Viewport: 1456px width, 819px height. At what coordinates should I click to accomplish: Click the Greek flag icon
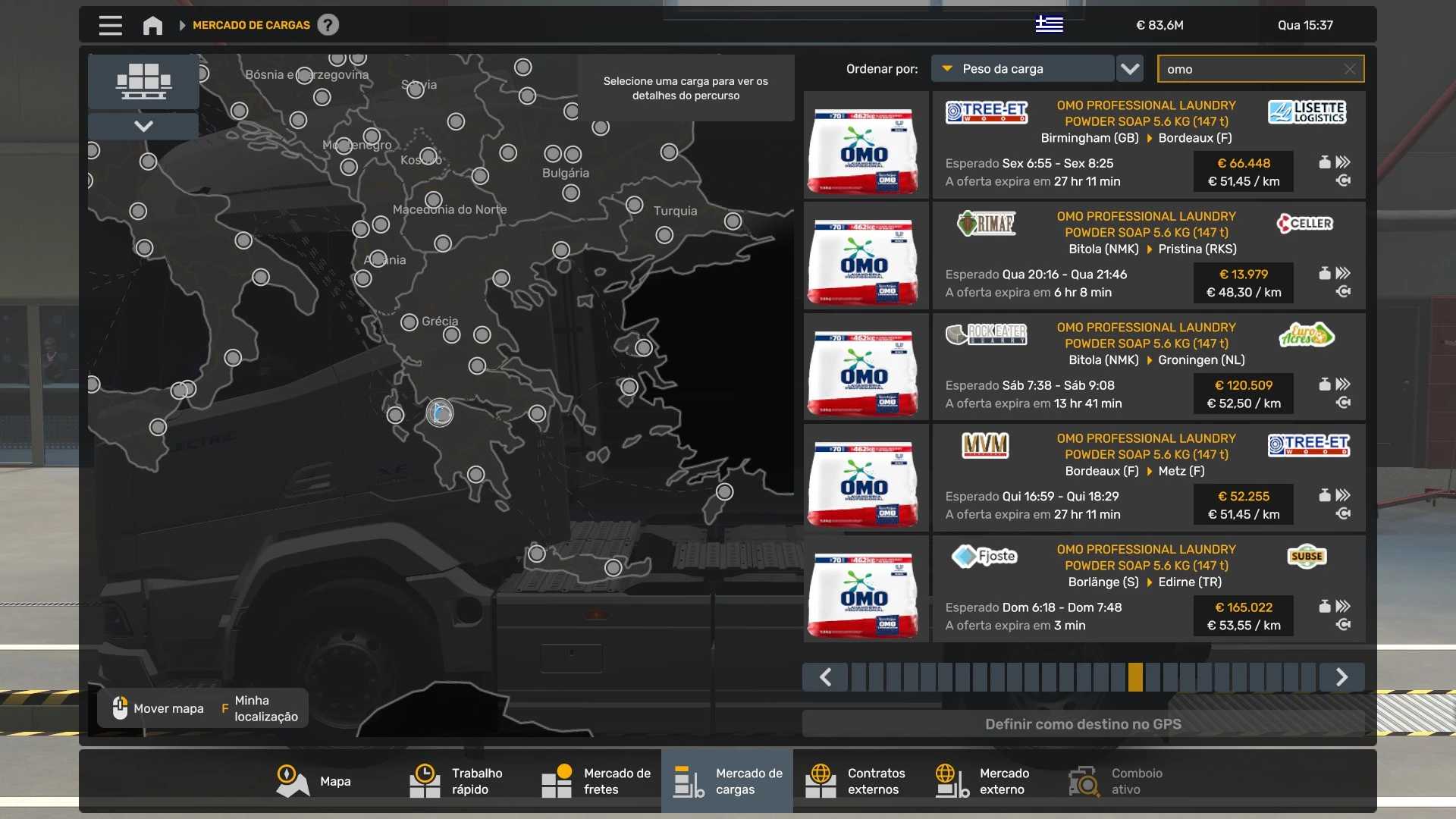pyautogui.click(x=1049, y=24)
